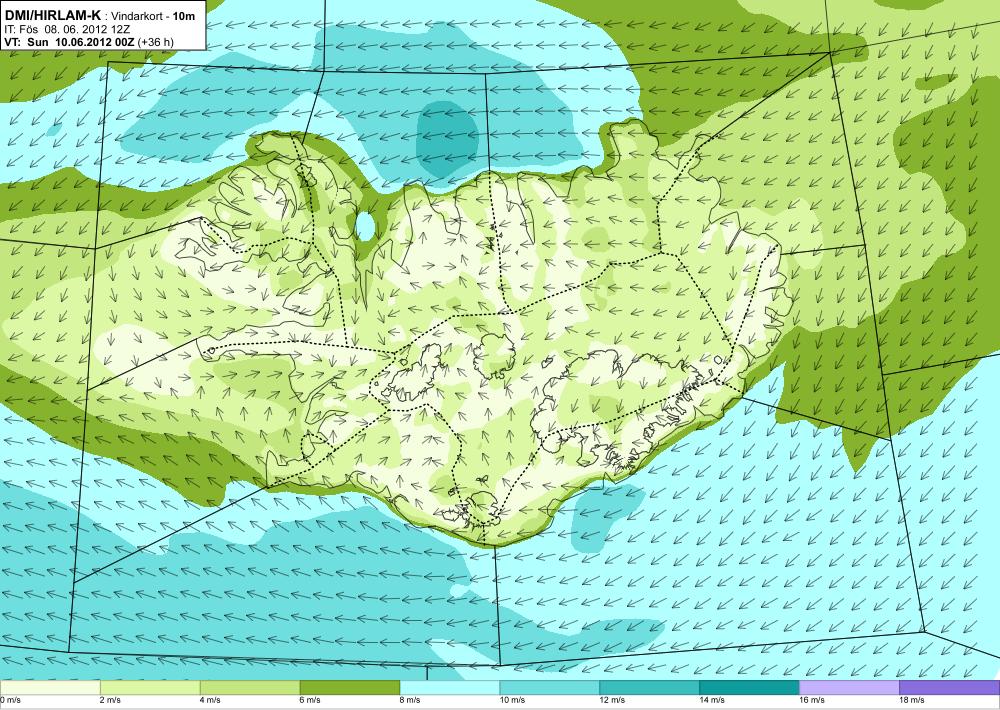Screen dimensions: 1000x710
Task: Click the 'Vindarkort - 10m' label
Action: tap(153, 17)
